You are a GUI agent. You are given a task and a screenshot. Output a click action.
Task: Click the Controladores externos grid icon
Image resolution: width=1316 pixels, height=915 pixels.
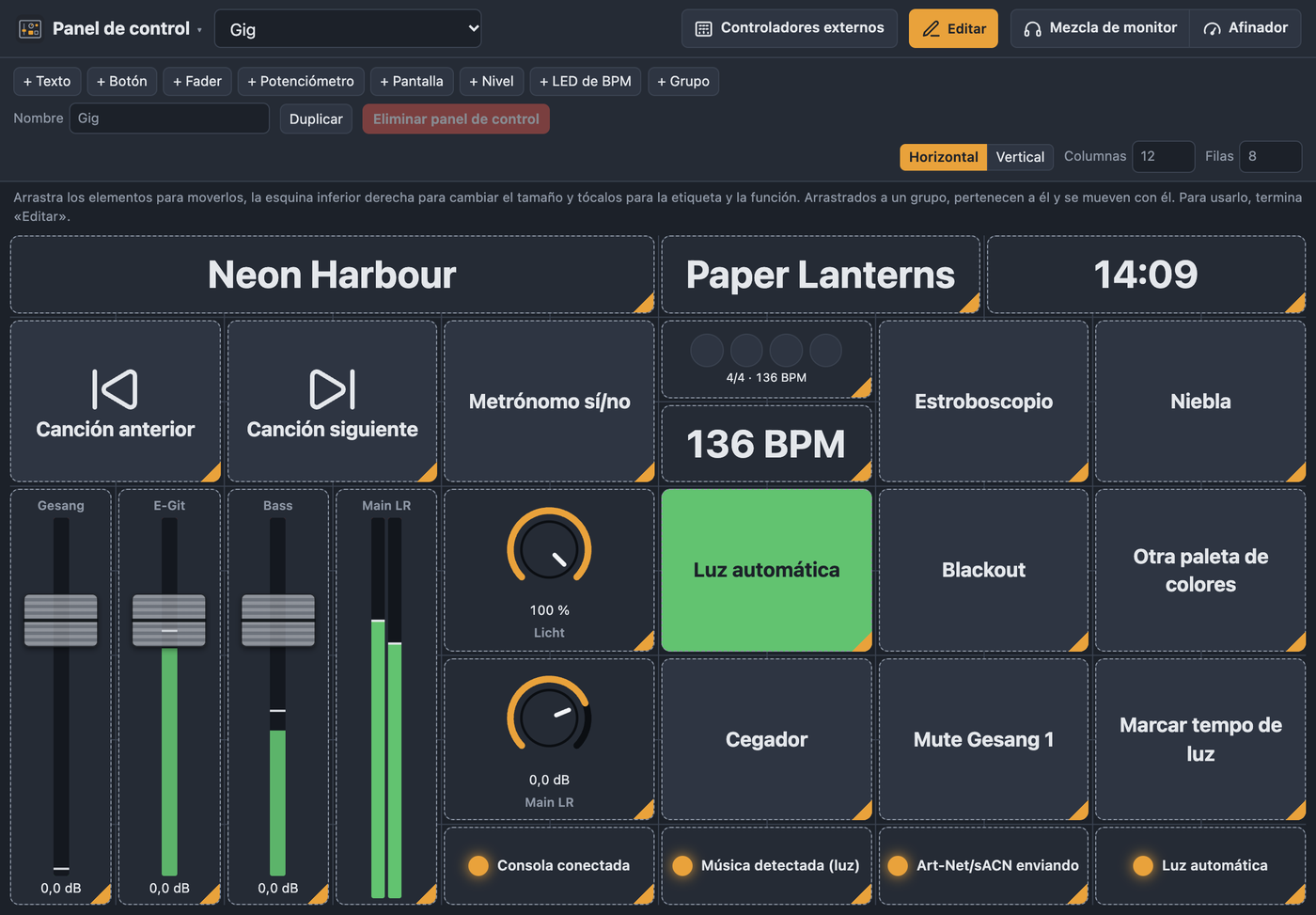click(703, 28)
